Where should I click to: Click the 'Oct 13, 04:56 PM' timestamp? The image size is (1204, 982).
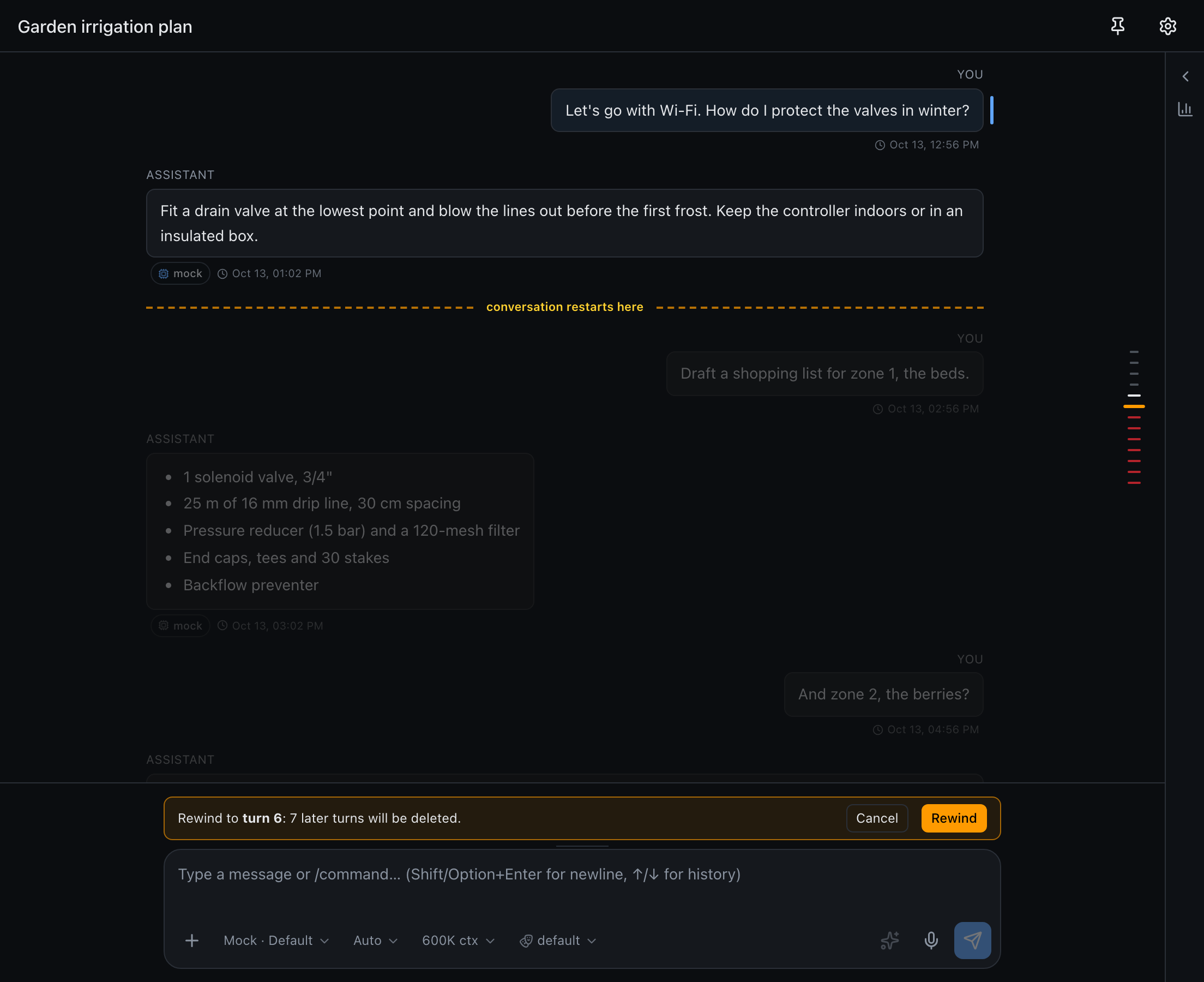pyautogui.click(x=926, y=729)
